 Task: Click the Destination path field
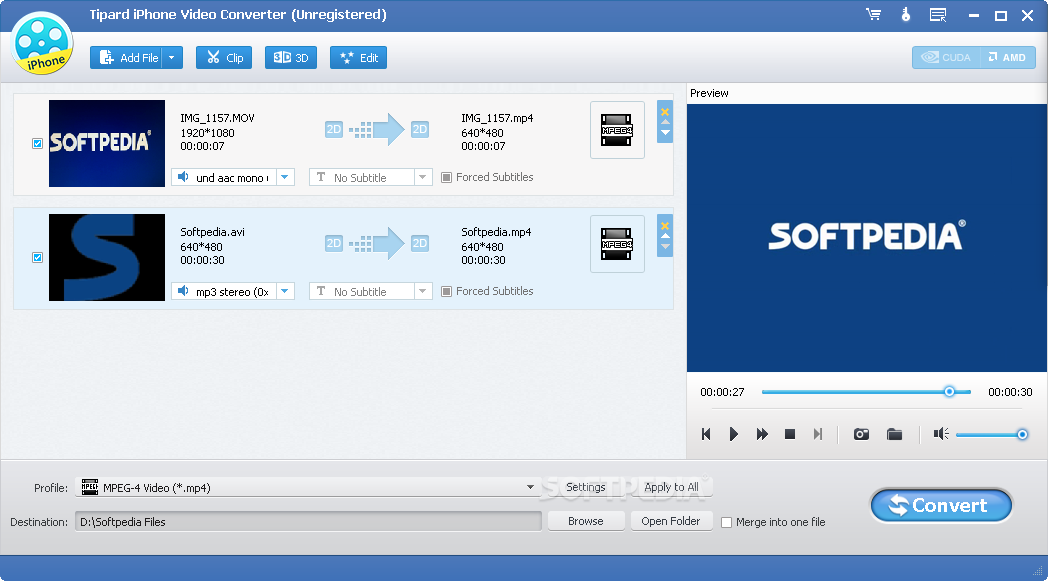pos(308,521)
